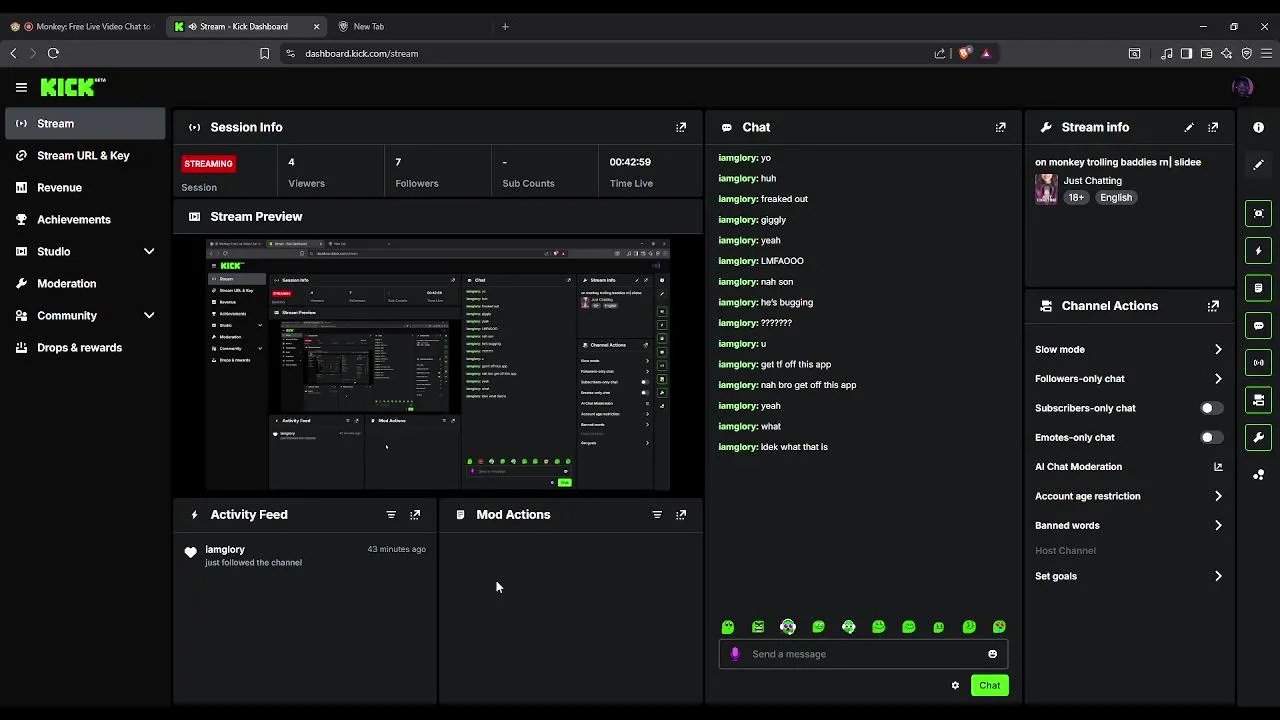Toggle mod actions document widget icon
Image resolution: width=1280 pixels, height=720 pixels.
click(x=1258, y=288)
